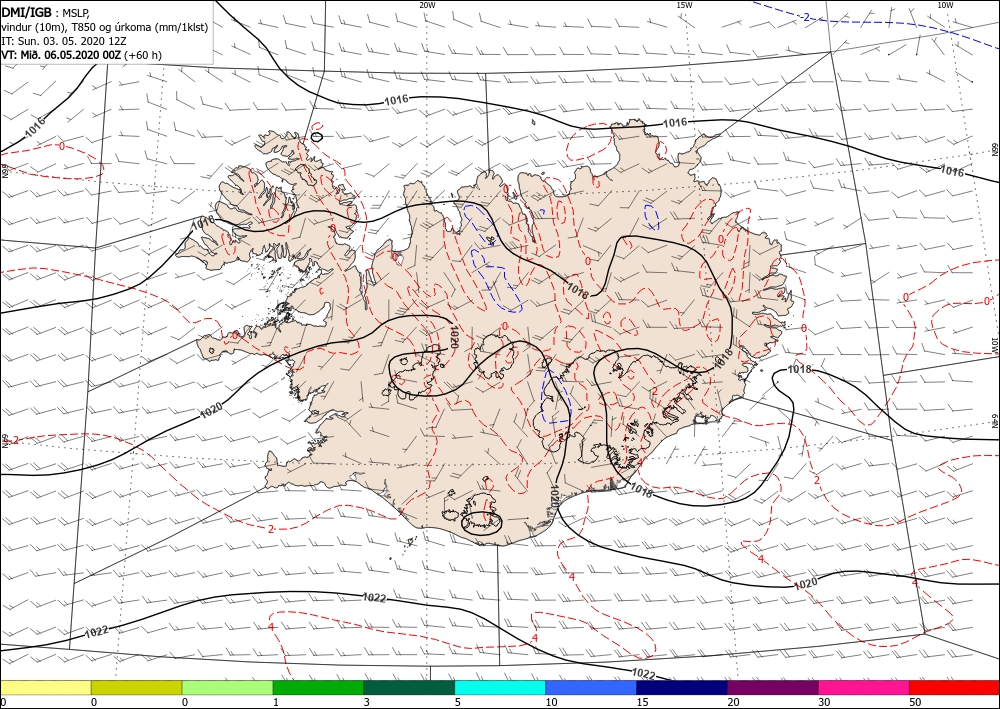Click the legend scale value "15"
The width and height of the screenshot is (1000, 709).
tap(642, 702)
